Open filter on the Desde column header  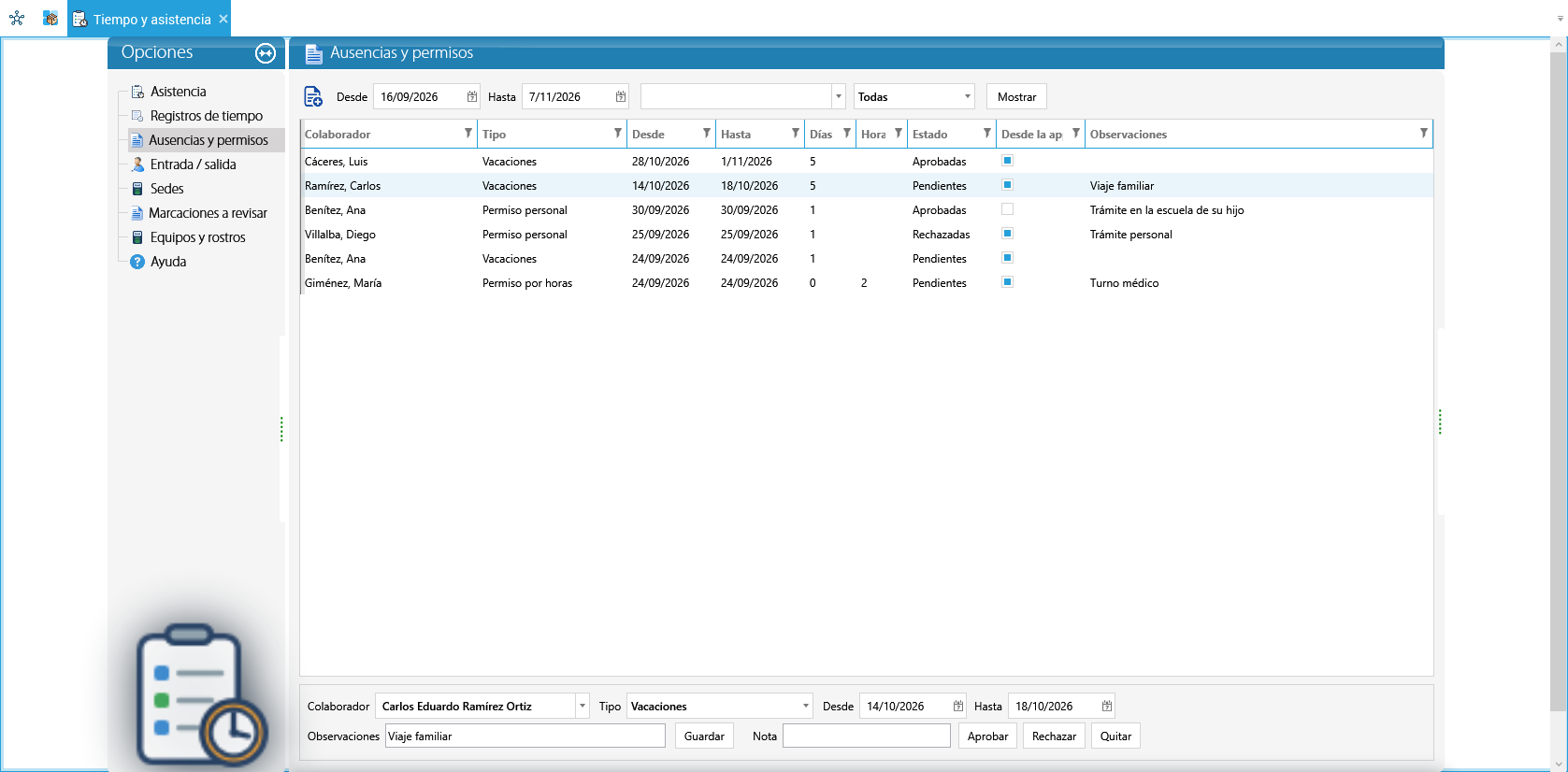tap(707, 134)
